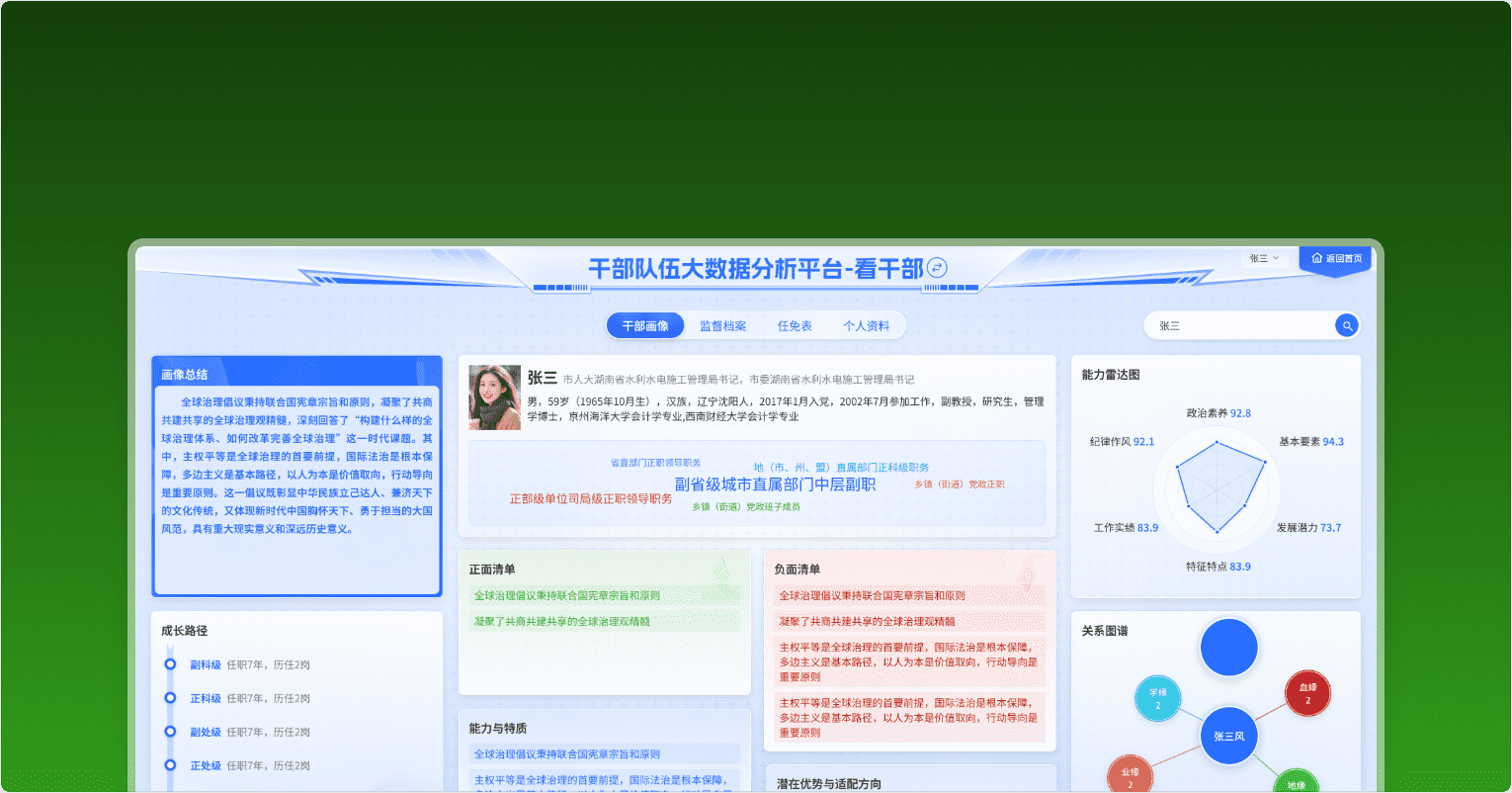Click the 副科级 timeline marker circle
Viewport: 1512px width, 793px height.
(170, 664)
